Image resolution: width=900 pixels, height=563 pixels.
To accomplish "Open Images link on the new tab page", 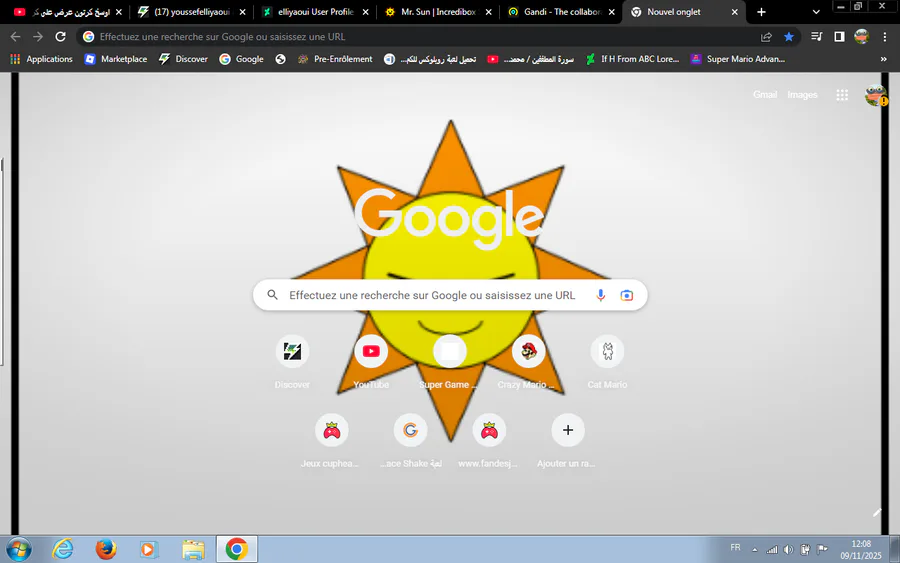I will click(x=802, y=95).
